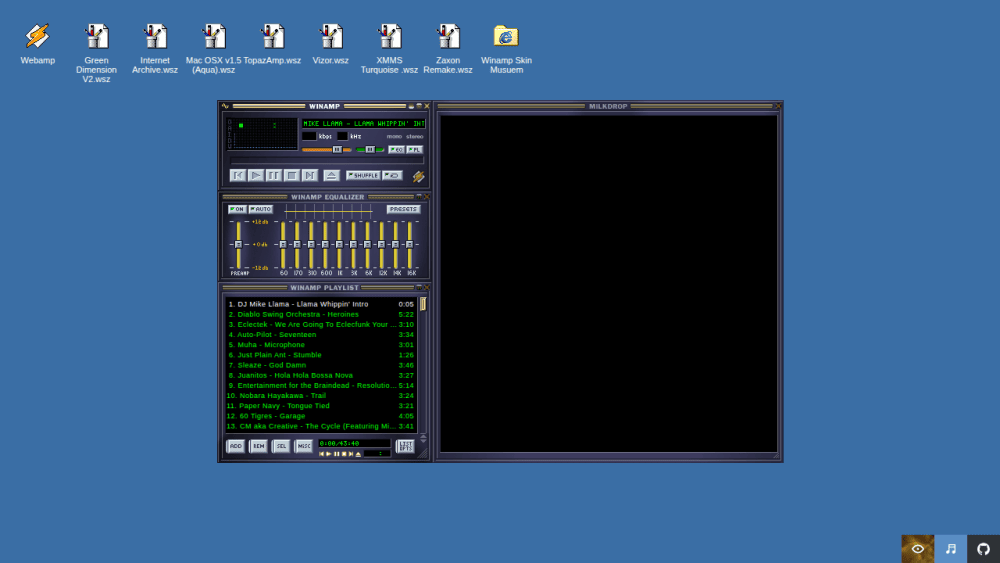This screenshot has width=1000, height=563.
Task: Open the Webamp desktop icon
Action: click(x=37, y=43)
